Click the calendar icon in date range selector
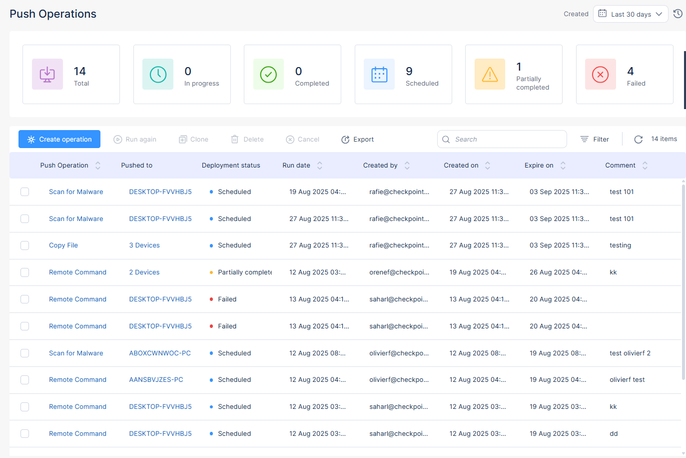686x458 pixels. pos(602,14)
